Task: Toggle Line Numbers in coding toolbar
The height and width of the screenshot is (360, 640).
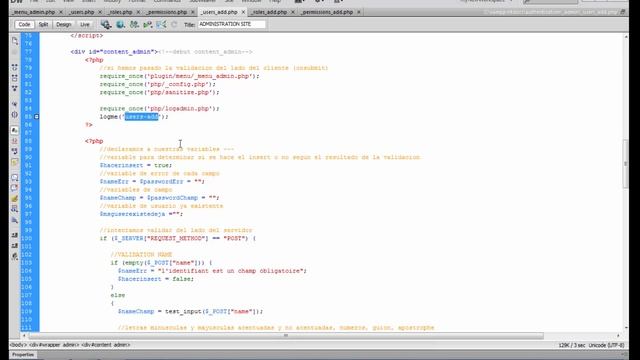Action: (x=15, y=131)
